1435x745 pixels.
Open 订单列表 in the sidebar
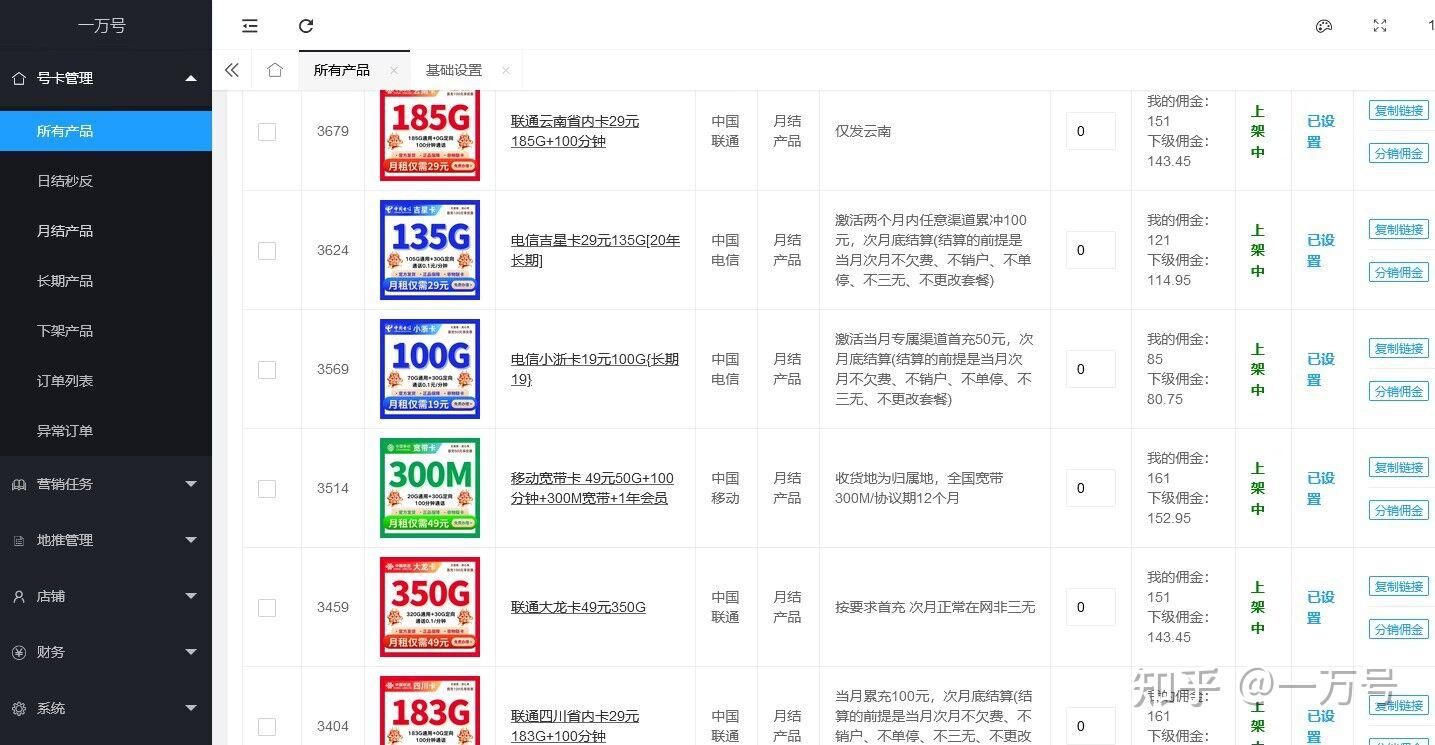106,381
